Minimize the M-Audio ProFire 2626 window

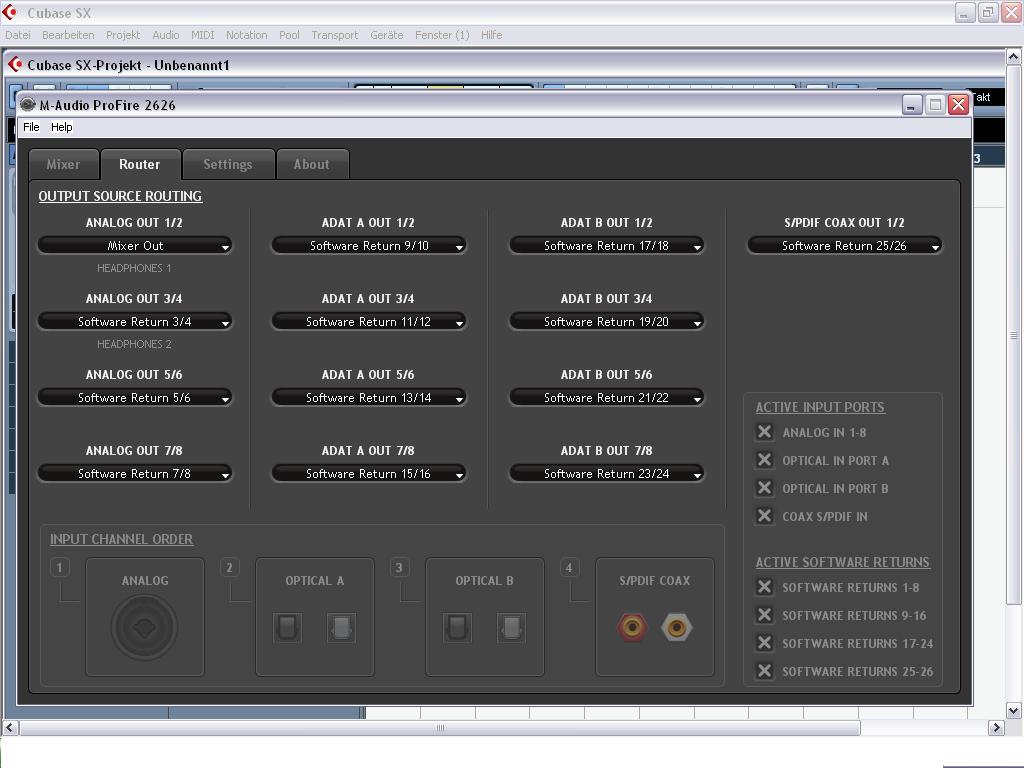[912, 104]
